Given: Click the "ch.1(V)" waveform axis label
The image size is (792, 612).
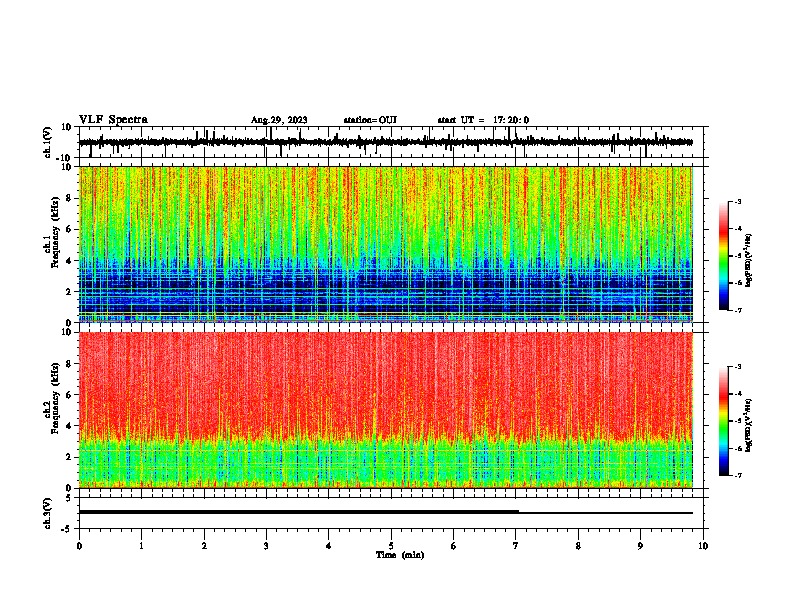Looking at the screenshot, I should pyautogui.click(x=48, y=142).
